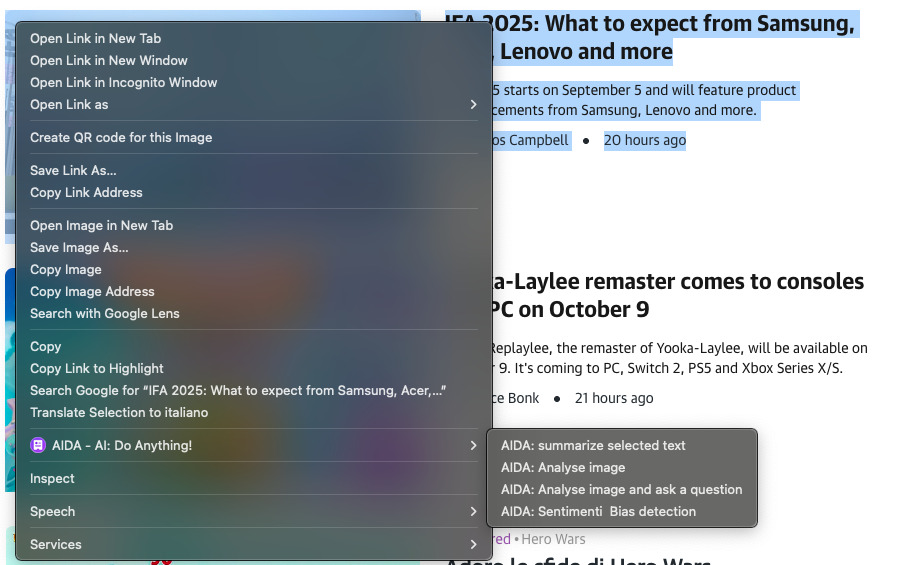Expand the Speech submenu arrow
Screen dimensions: 910x565
point(473,512)
